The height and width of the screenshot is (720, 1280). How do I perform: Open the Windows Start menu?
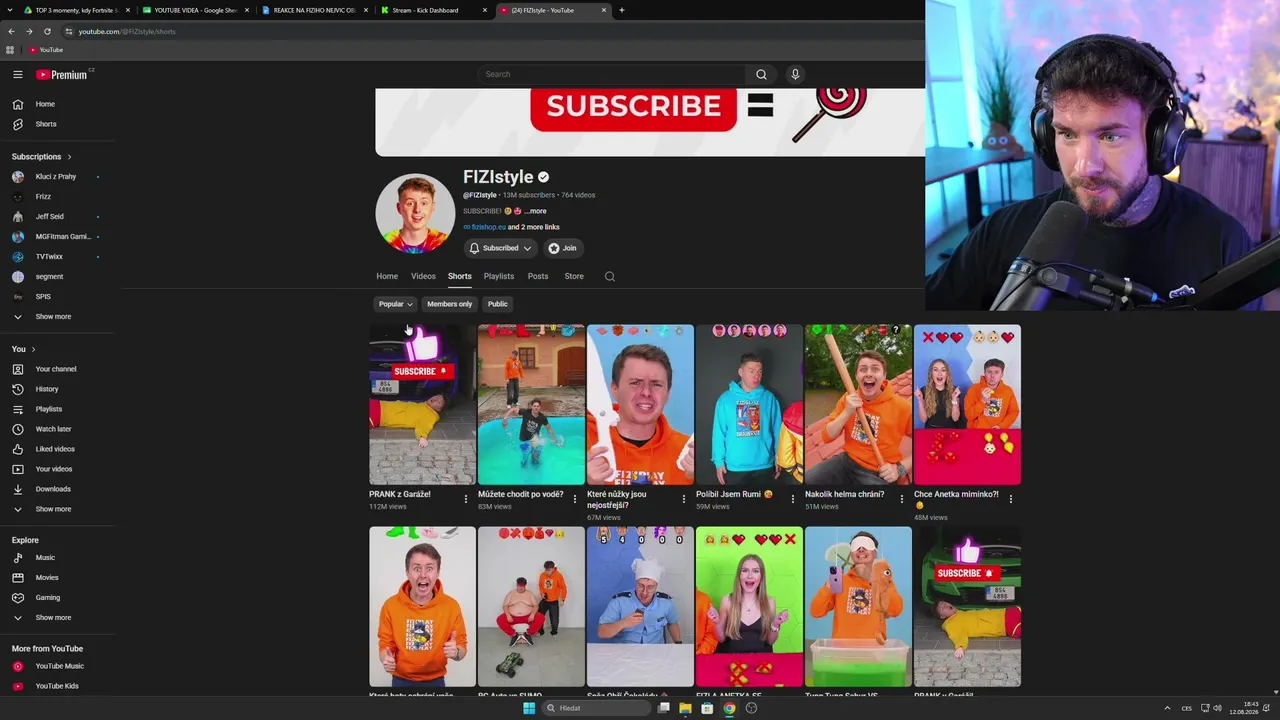tap(529, 708)
